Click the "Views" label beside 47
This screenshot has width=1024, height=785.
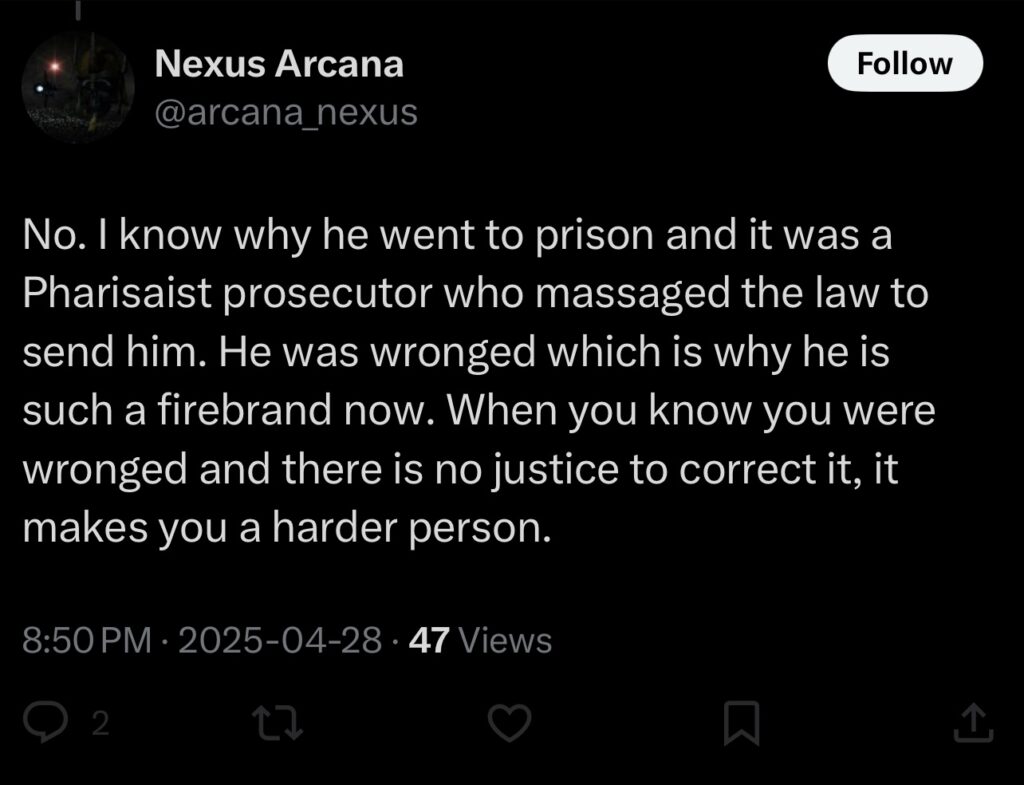click(505, 639)
